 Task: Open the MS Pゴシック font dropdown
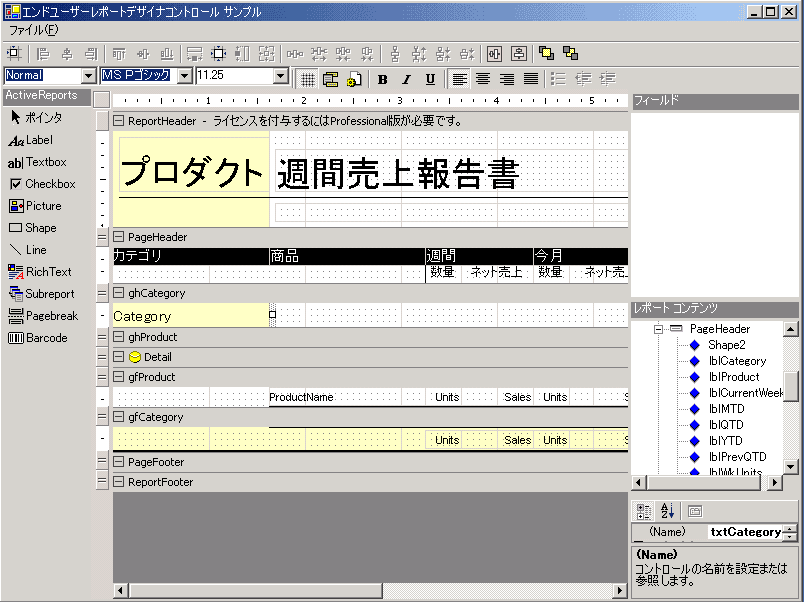185,76
